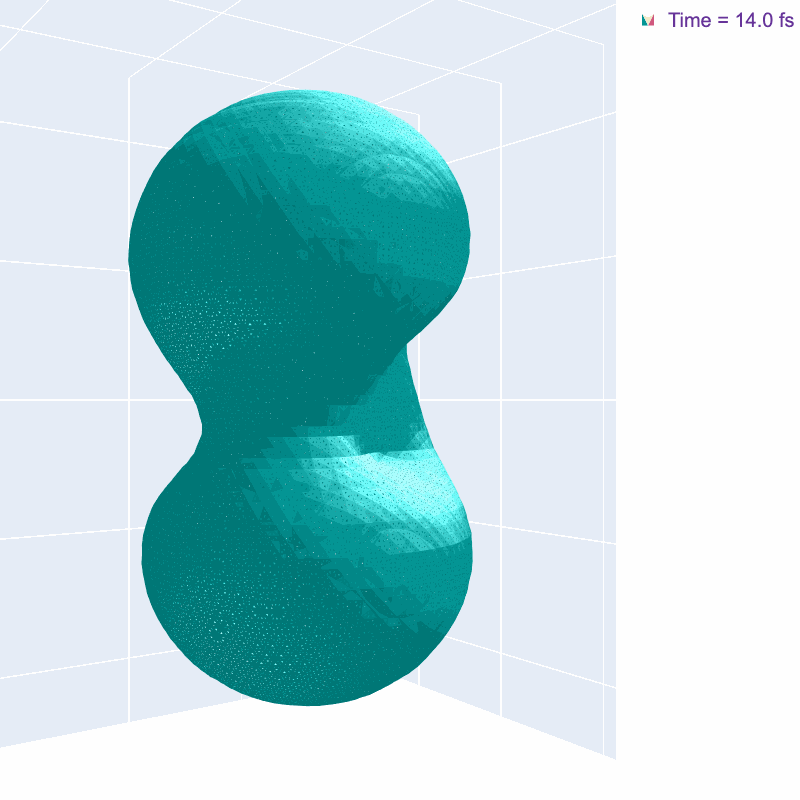800x800 pixels.
Task: Click the legend color icon beside Time label
Action: (648, 20)
